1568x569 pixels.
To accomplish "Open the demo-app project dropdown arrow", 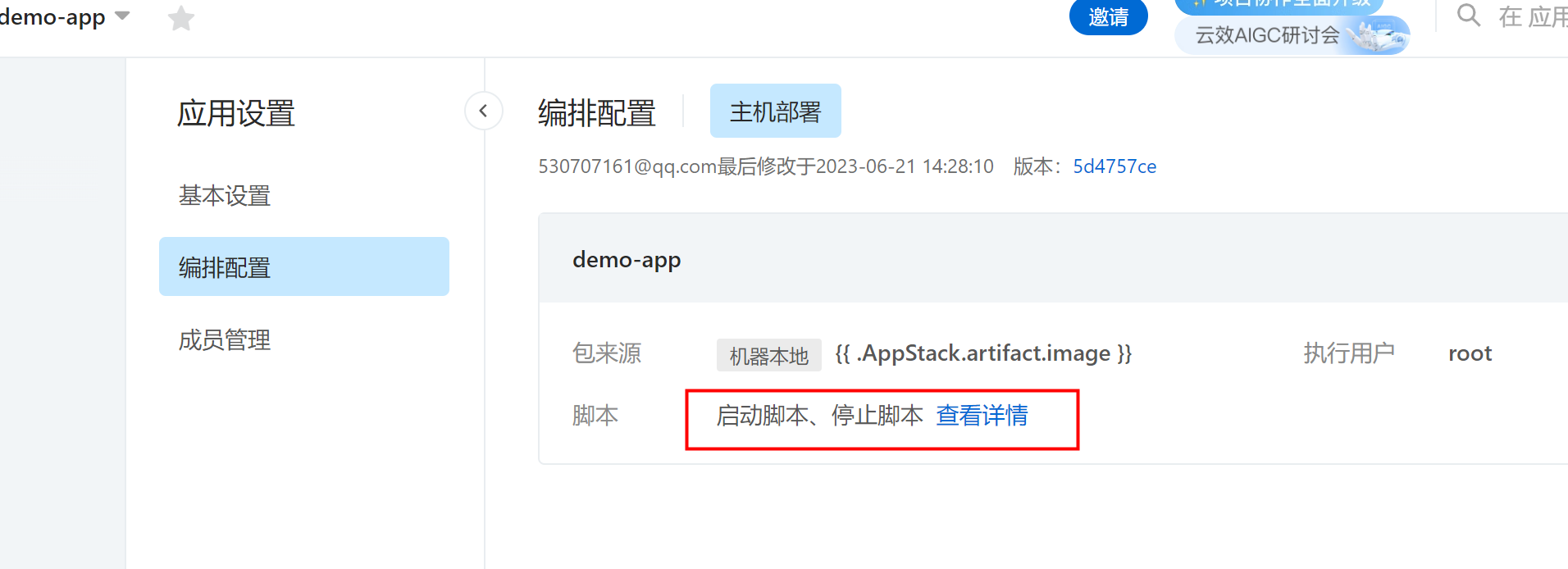I will coord(122,16).
